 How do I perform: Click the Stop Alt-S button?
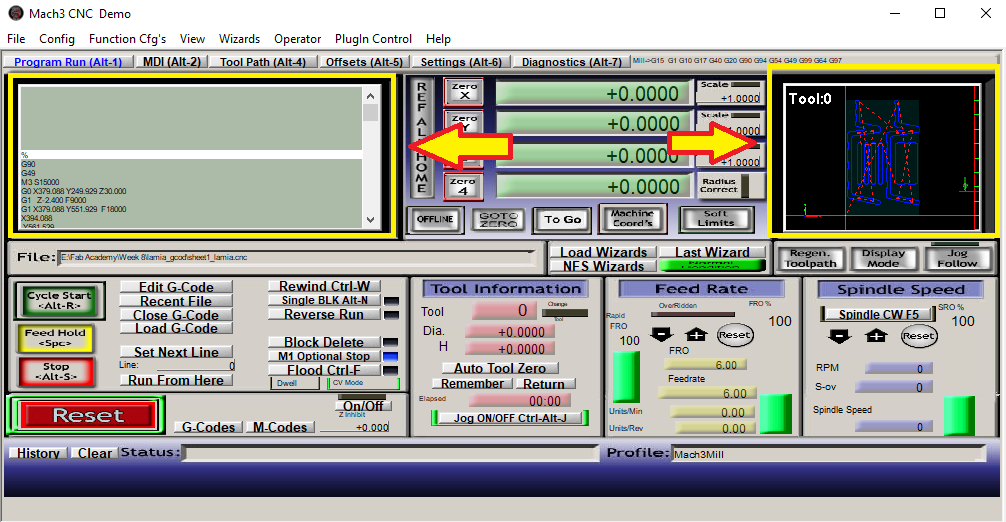coord(56,372)
